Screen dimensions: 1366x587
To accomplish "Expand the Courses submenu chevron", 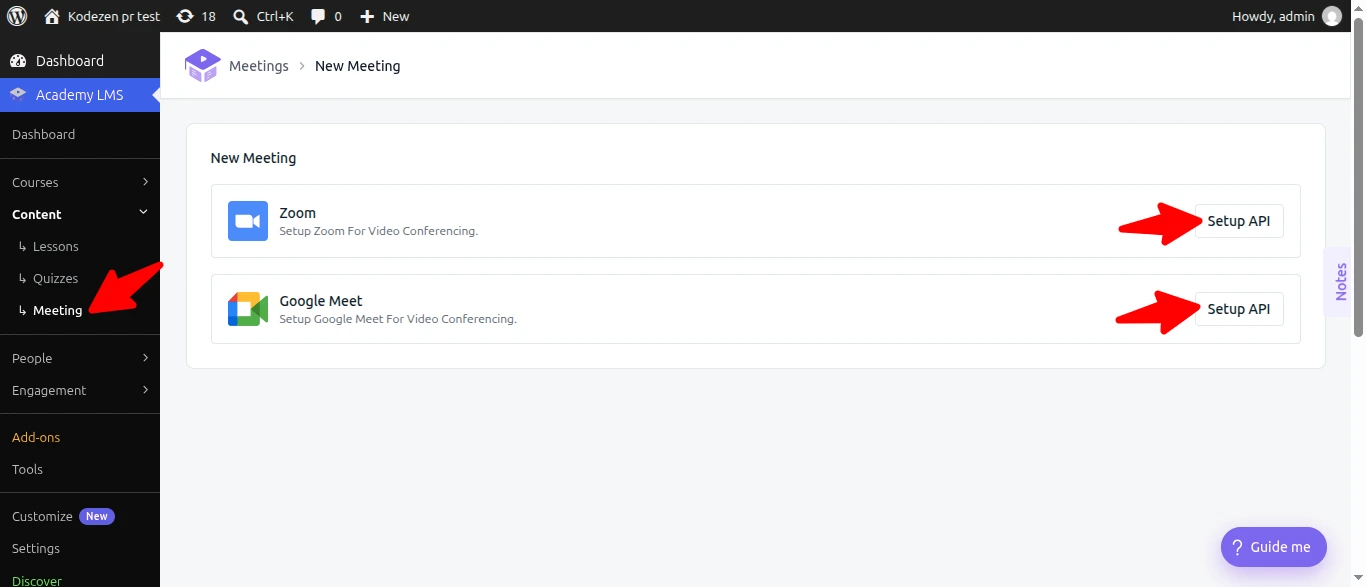I will (145, 182).
